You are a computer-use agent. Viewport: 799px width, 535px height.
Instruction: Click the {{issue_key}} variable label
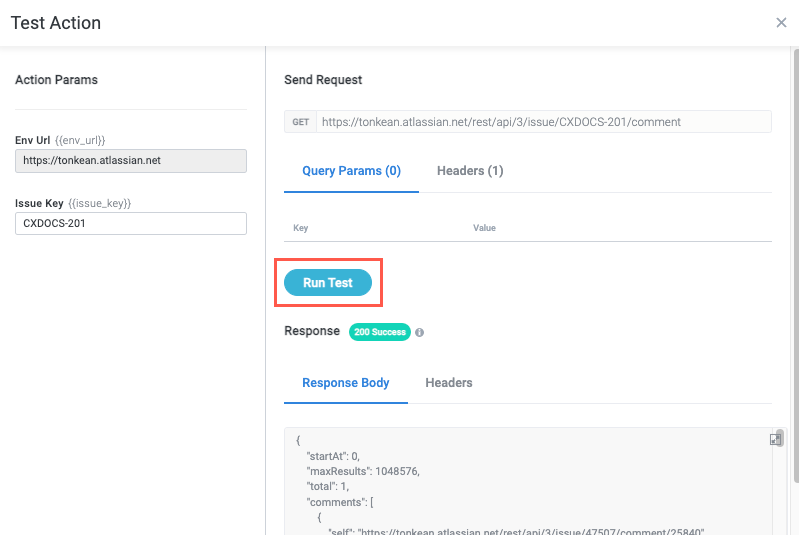tap(99, 203)
